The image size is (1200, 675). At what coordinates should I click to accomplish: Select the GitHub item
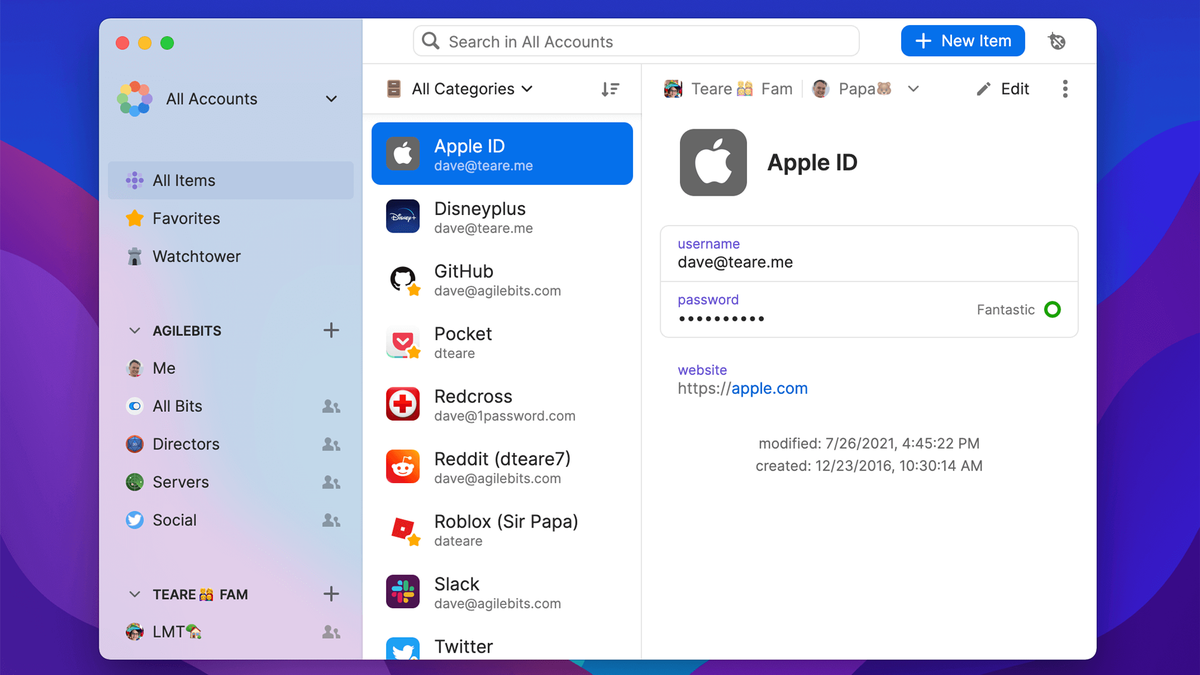click(502, 279)
